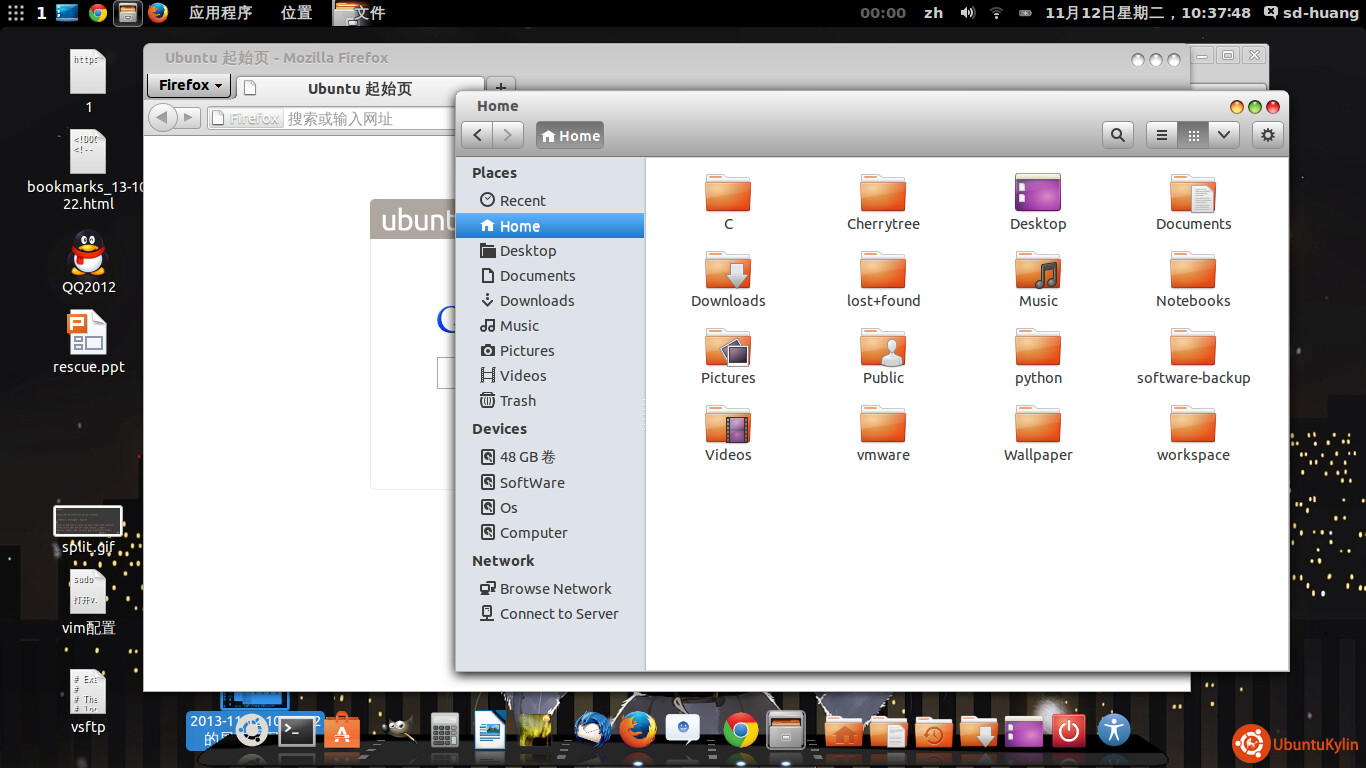This screenshot has width=1366, height=768.
Task: Open the Firefox menu dropdown button
Action: 190,85
